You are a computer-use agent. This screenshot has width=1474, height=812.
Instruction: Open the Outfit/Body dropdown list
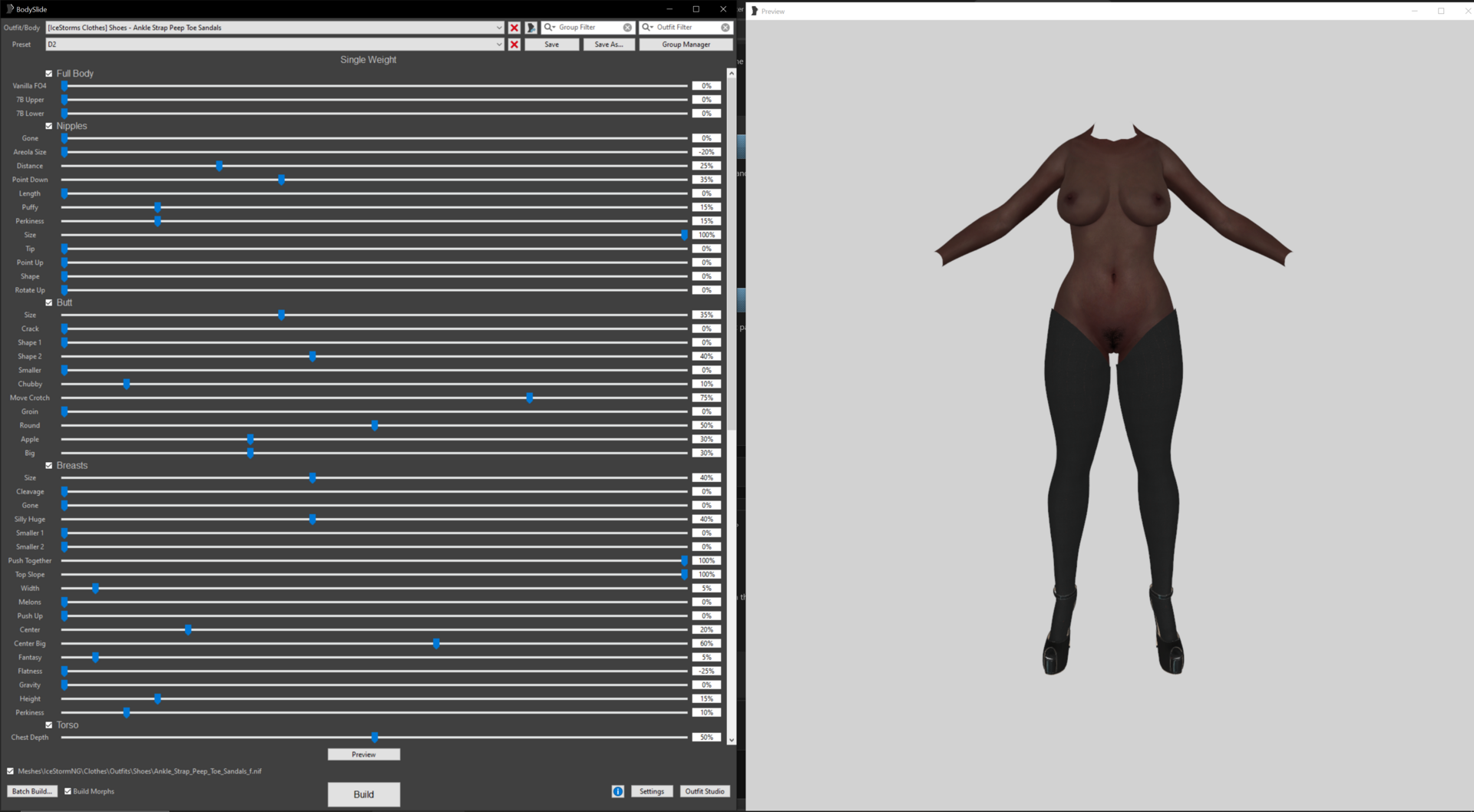[275, 28]
